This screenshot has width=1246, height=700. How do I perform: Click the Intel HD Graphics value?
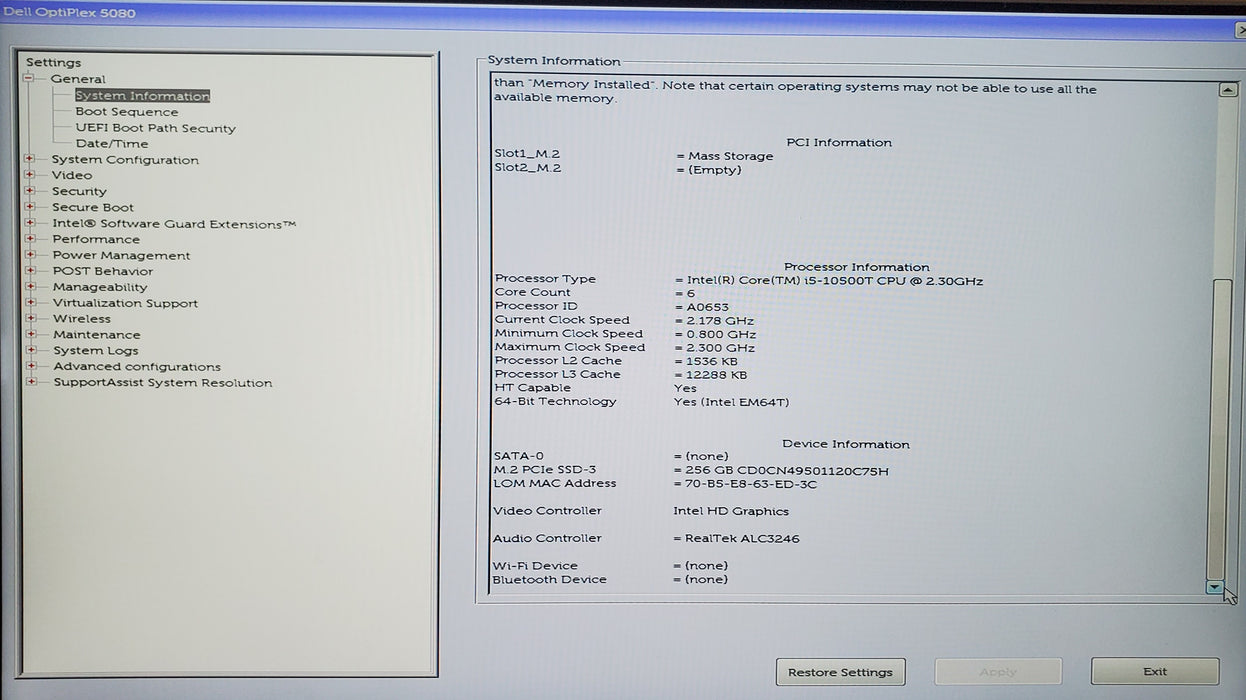point(731,511)
